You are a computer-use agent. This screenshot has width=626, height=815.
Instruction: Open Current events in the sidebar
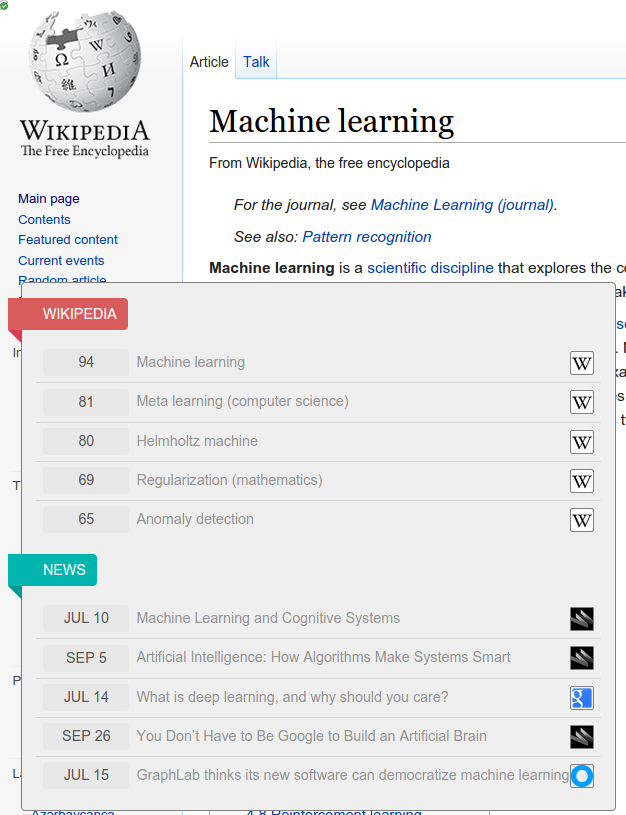[61, 260]
